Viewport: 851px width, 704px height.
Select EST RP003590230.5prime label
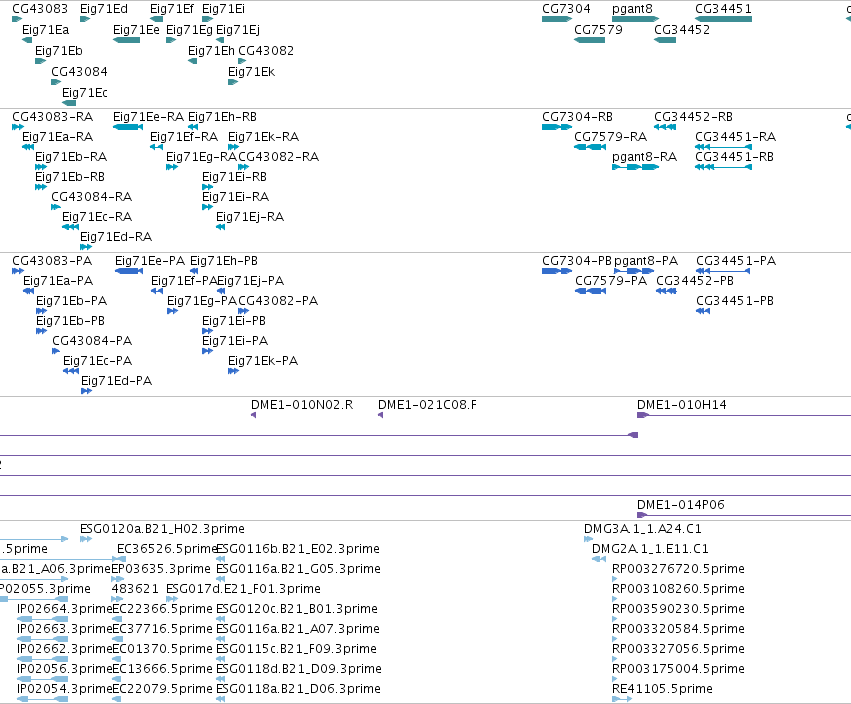[678, 609]
